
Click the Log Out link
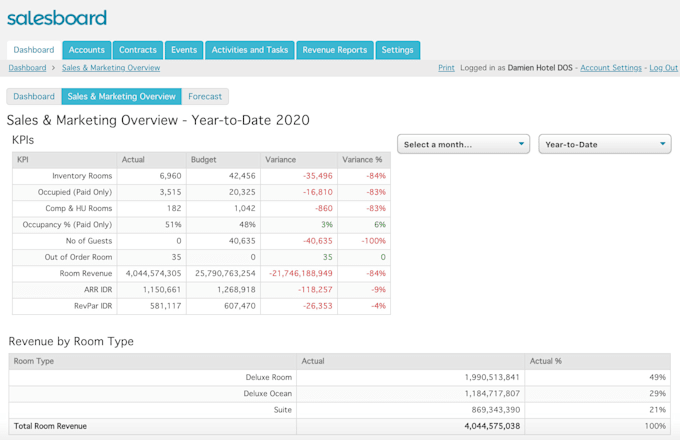tap(663, 68)
